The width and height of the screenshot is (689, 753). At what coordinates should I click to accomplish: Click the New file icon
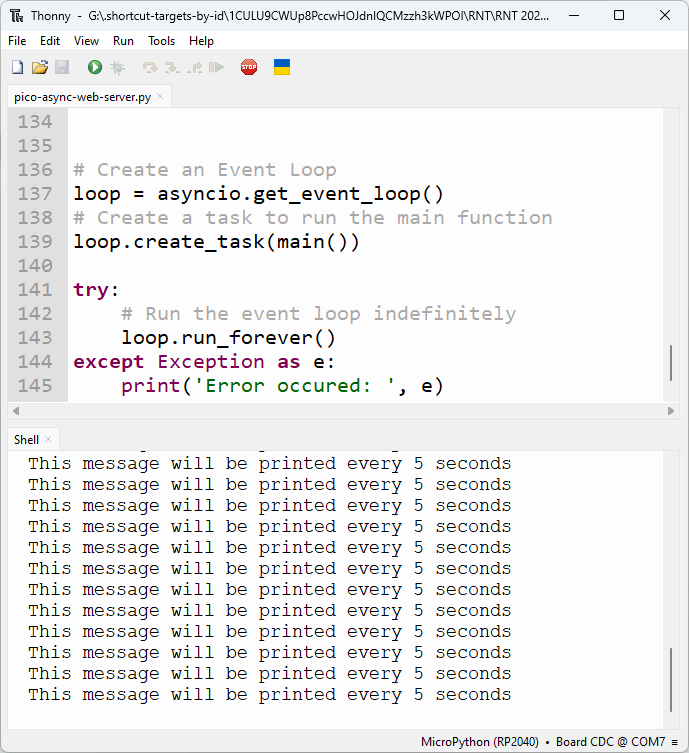pos(17,67)
